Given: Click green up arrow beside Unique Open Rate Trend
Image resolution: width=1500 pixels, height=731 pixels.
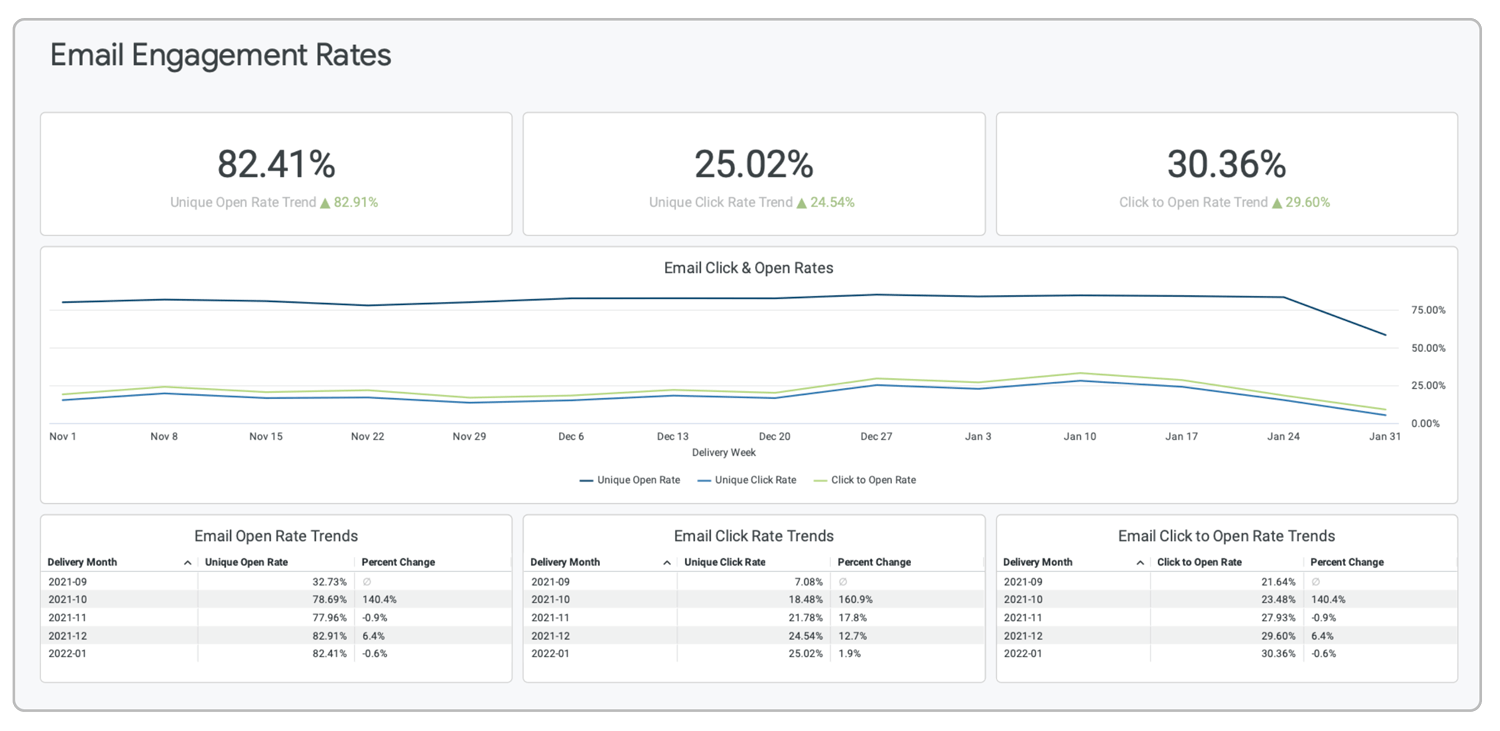Looking at the screenshot, I should coord(324,203).
